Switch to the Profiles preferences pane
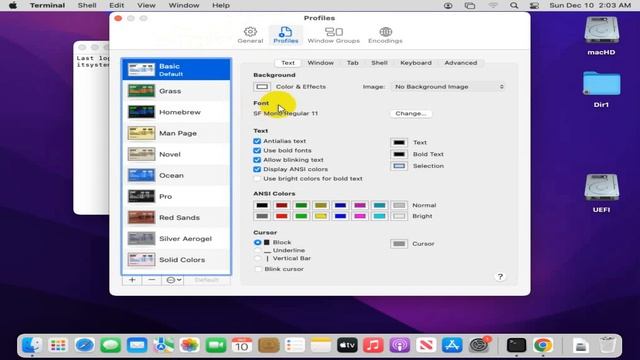Viewport: 640px width, 360px height. (x=286, y=35)
